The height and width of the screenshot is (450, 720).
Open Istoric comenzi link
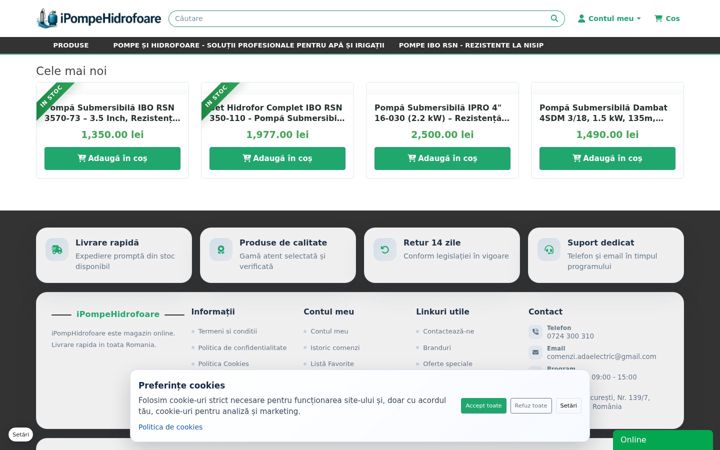(335, 348)
